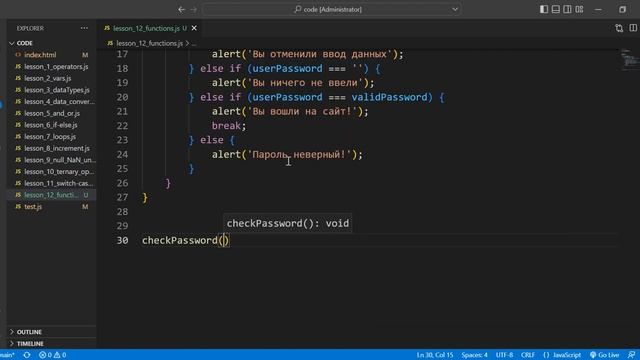Open the errors and warnings counter
Viewport: 640px width, 360px height.
click(x=52, y=355)
